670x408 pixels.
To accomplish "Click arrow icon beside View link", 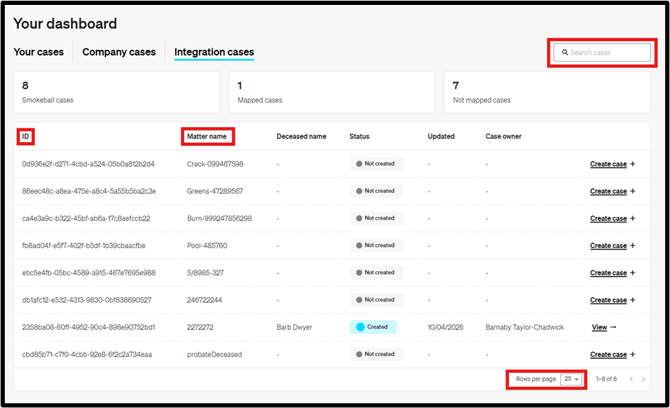I will point(613,327).
